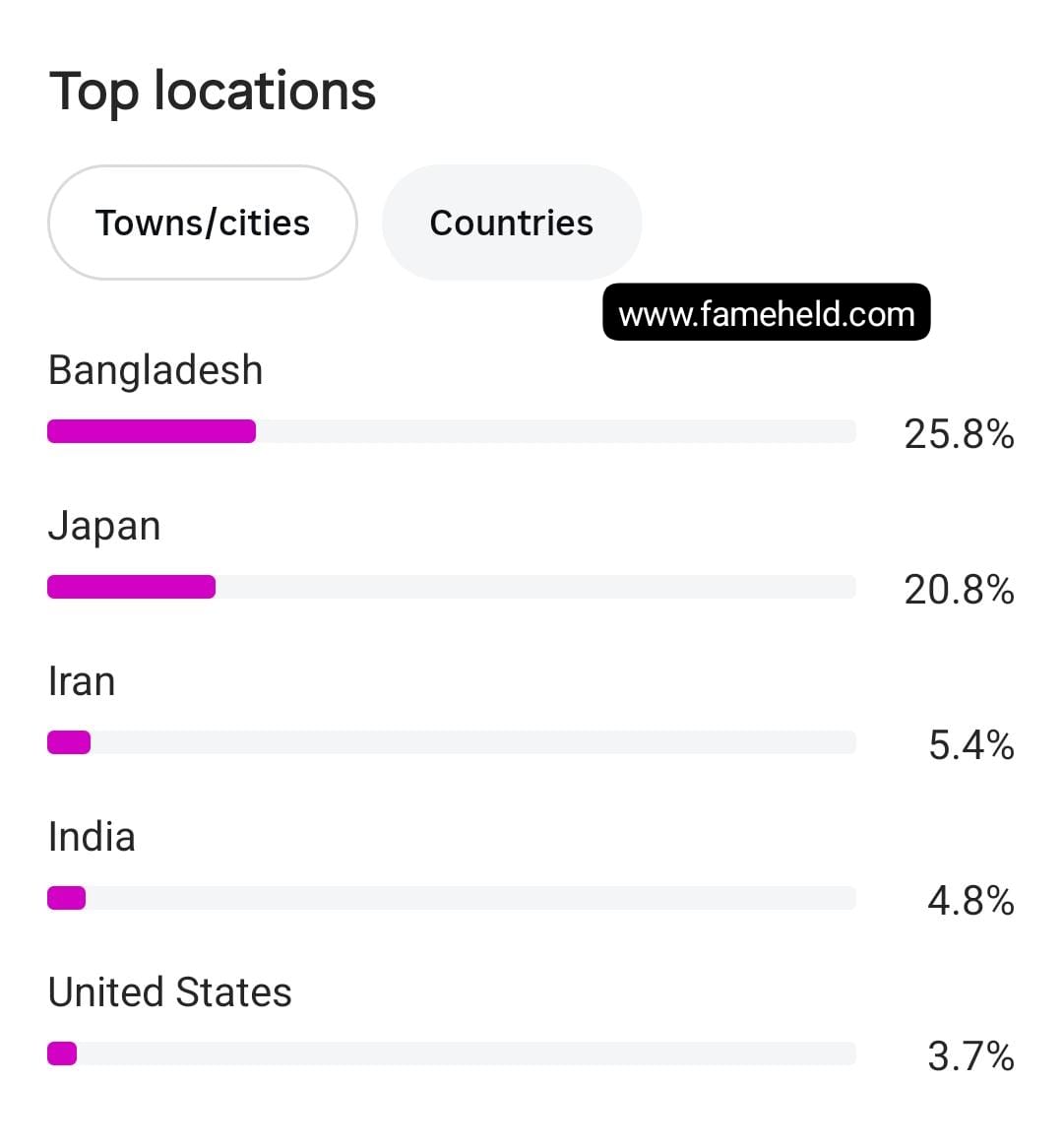Click the Top locations heading
Screen dimensions: 1063x1148
pyautogui.click(x=213, y=92)
